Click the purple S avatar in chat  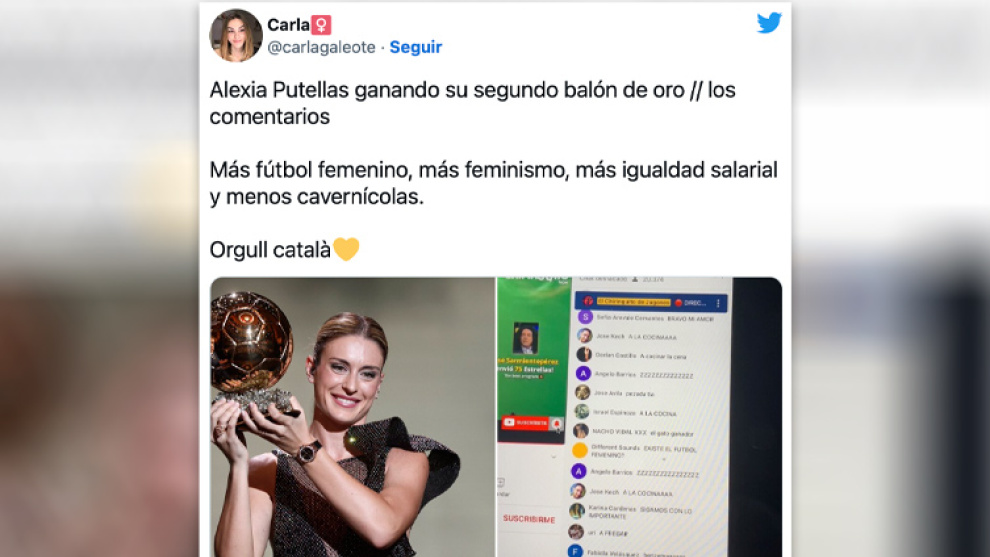tap(585, 317)
